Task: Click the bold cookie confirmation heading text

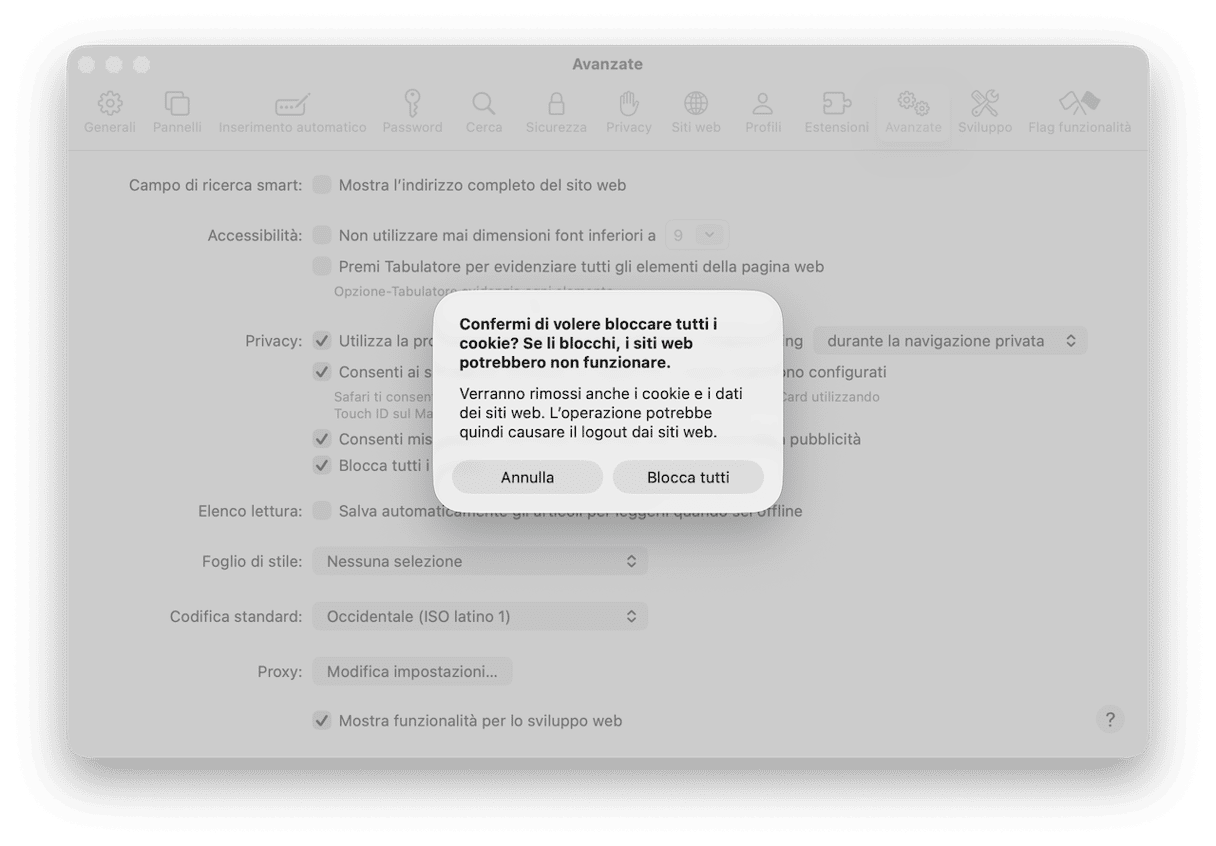Action: tap(588, 343)
